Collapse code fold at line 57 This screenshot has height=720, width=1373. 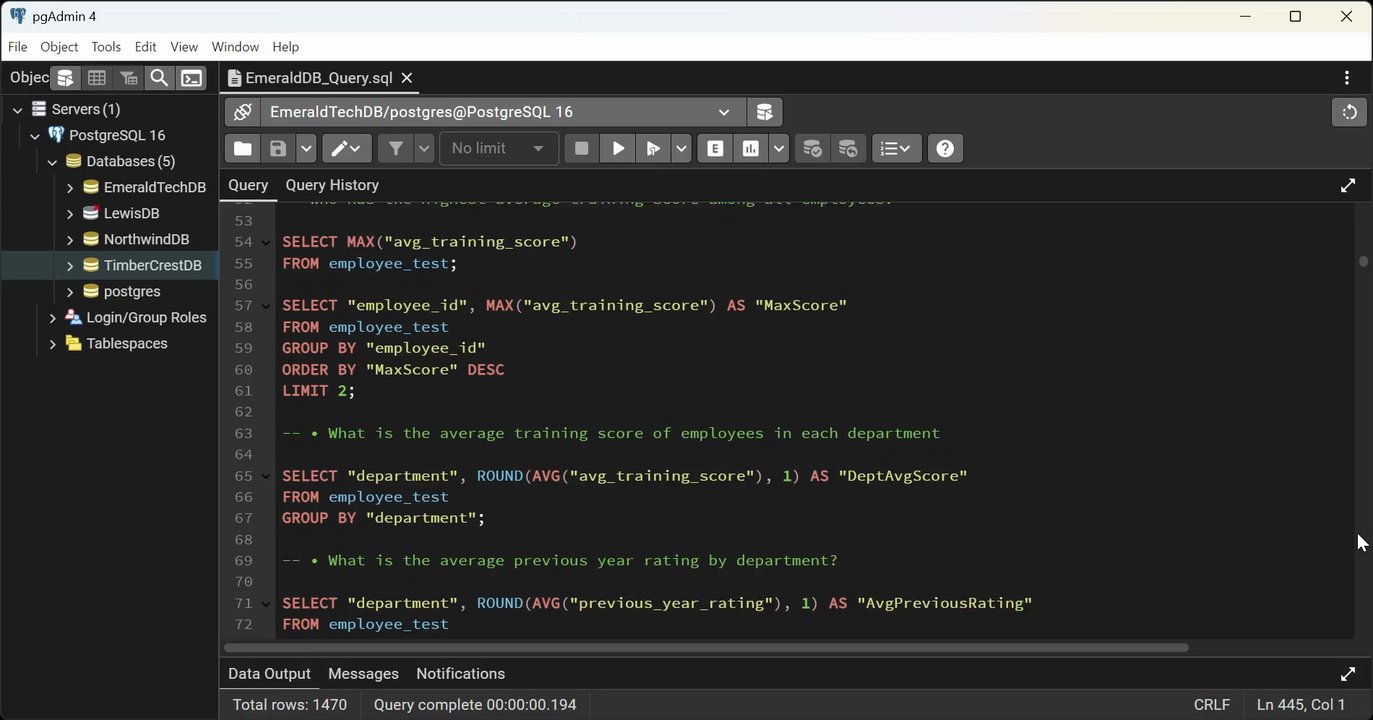(266, 306)
